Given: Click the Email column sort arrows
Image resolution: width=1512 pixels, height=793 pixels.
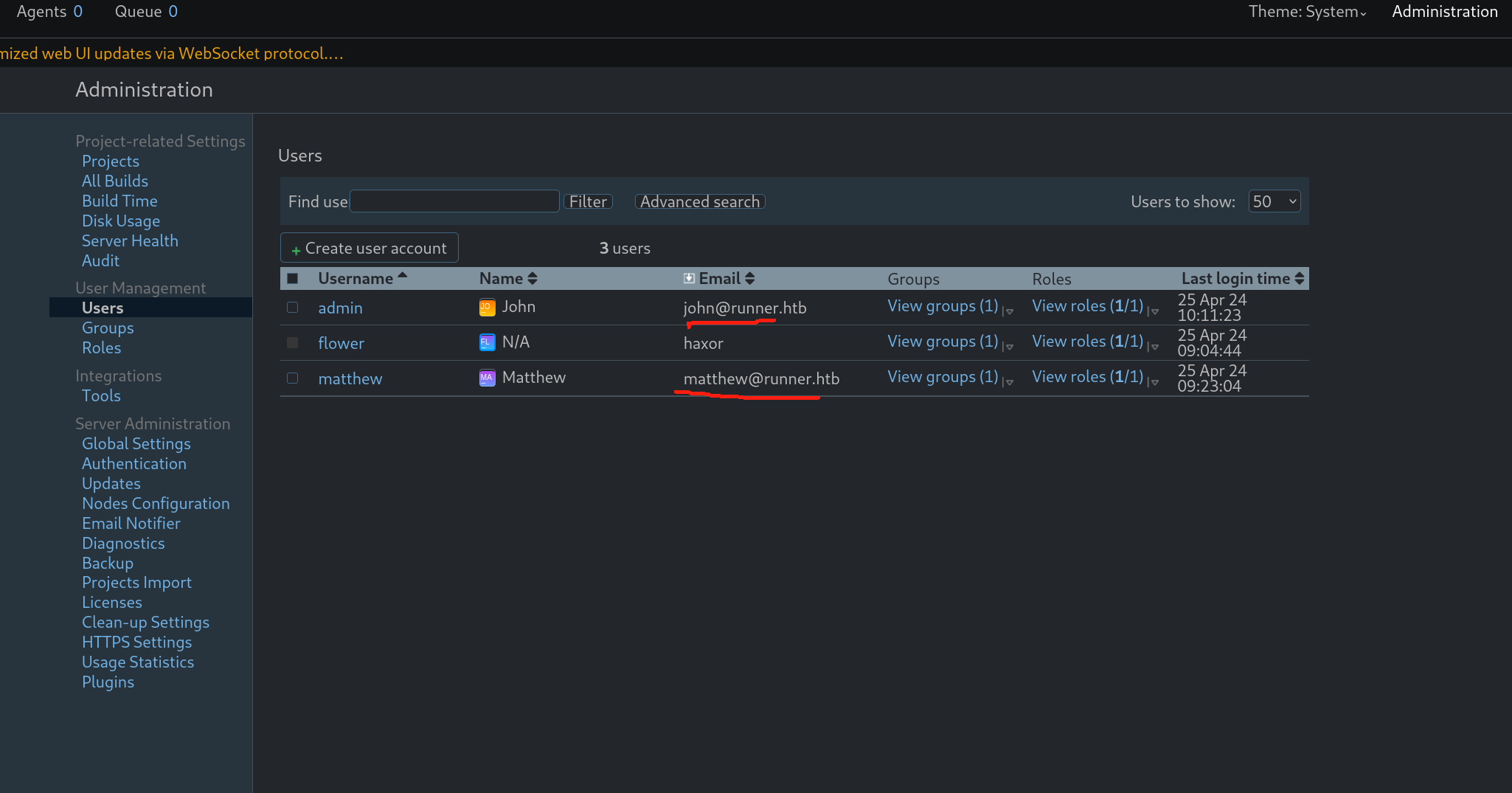Looking at the screenshot, I should click(750, 278).
